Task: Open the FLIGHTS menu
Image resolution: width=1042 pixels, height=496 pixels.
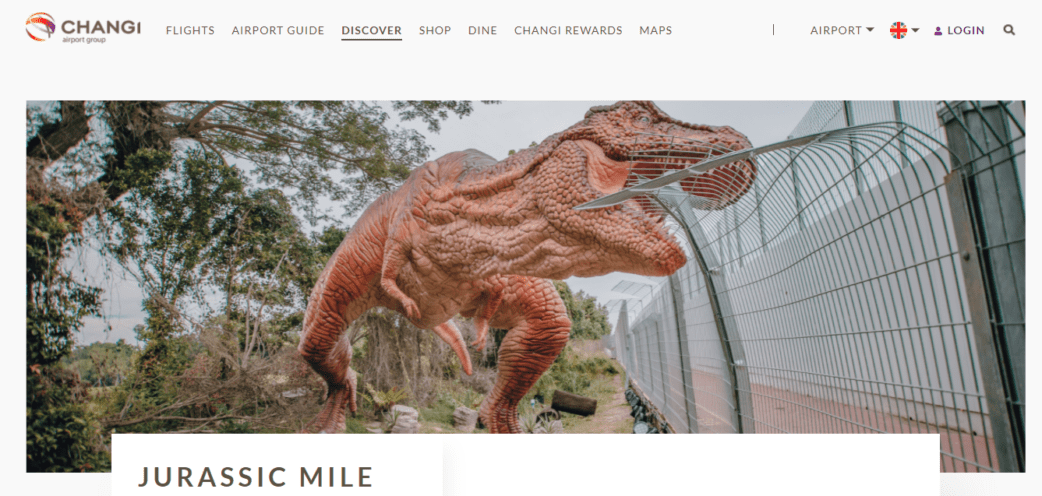Action: click(x=190, y=30)
